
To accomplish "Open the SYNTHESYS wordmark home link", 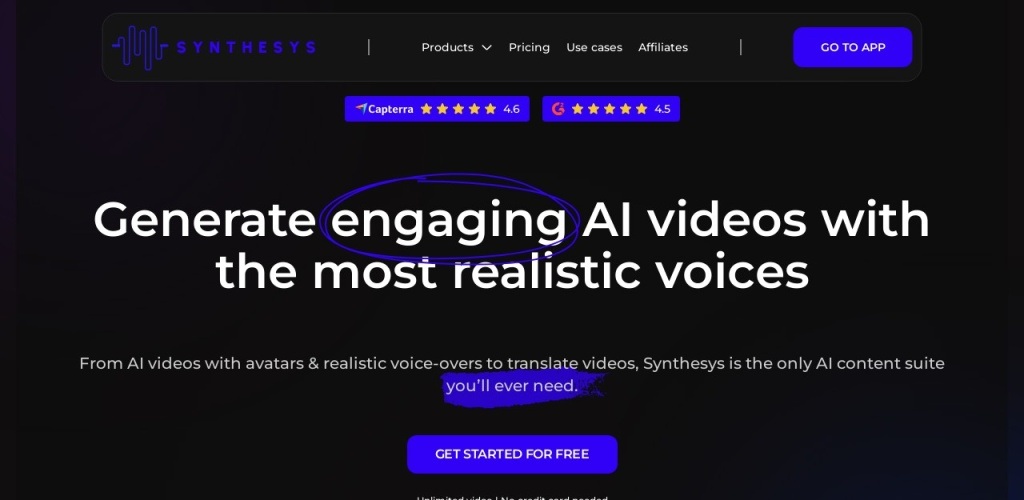I will click(x=246, y=48).
